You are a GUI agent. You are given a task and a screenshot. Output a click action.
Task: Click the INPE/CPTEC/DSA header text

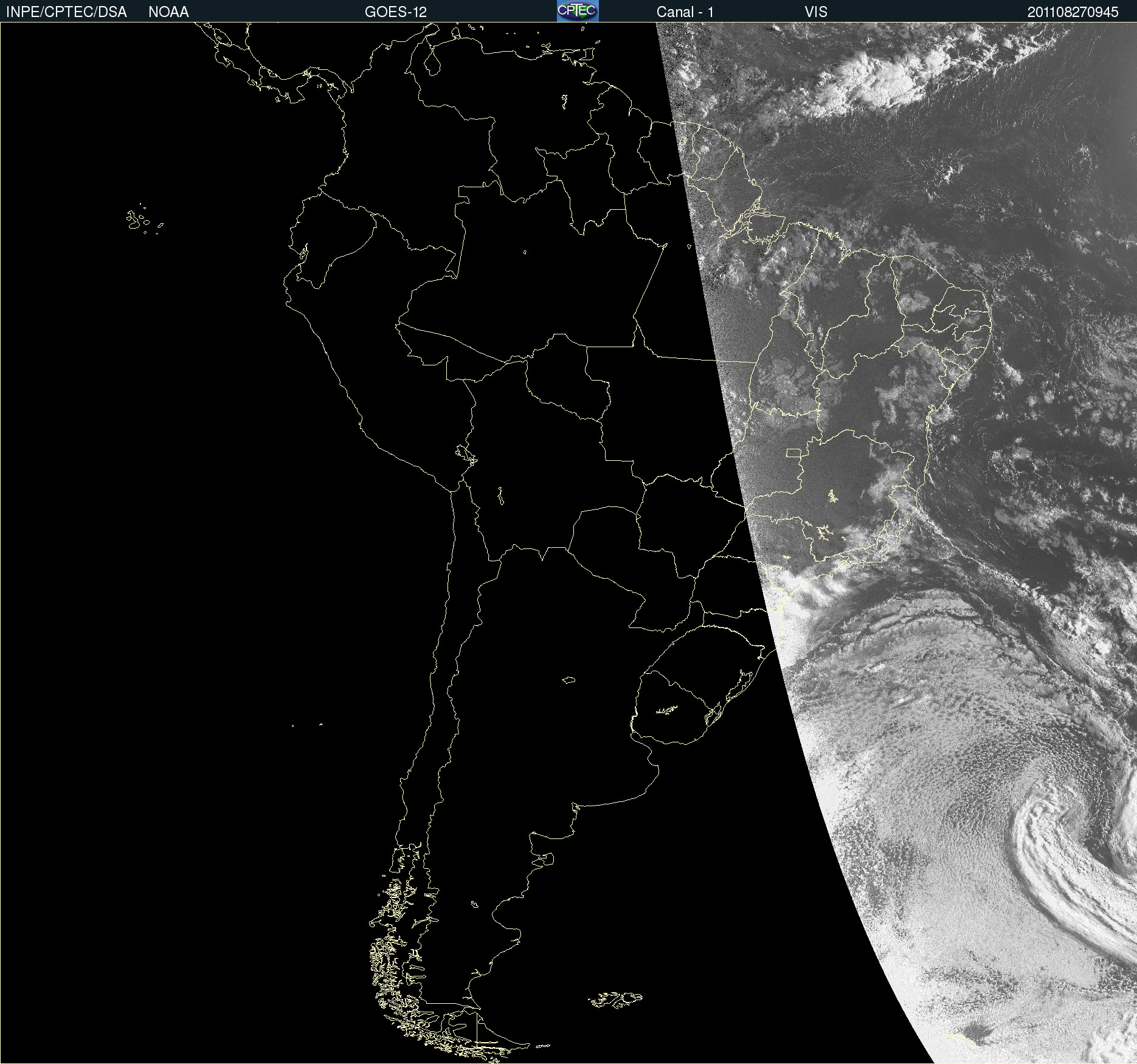point(66,12)
